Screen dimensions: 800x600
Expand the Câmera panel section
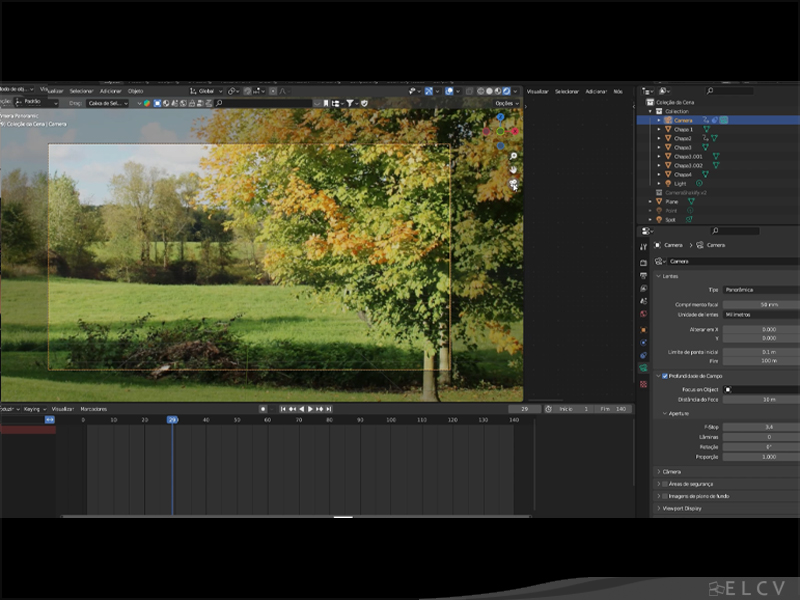tap(671, 471)
